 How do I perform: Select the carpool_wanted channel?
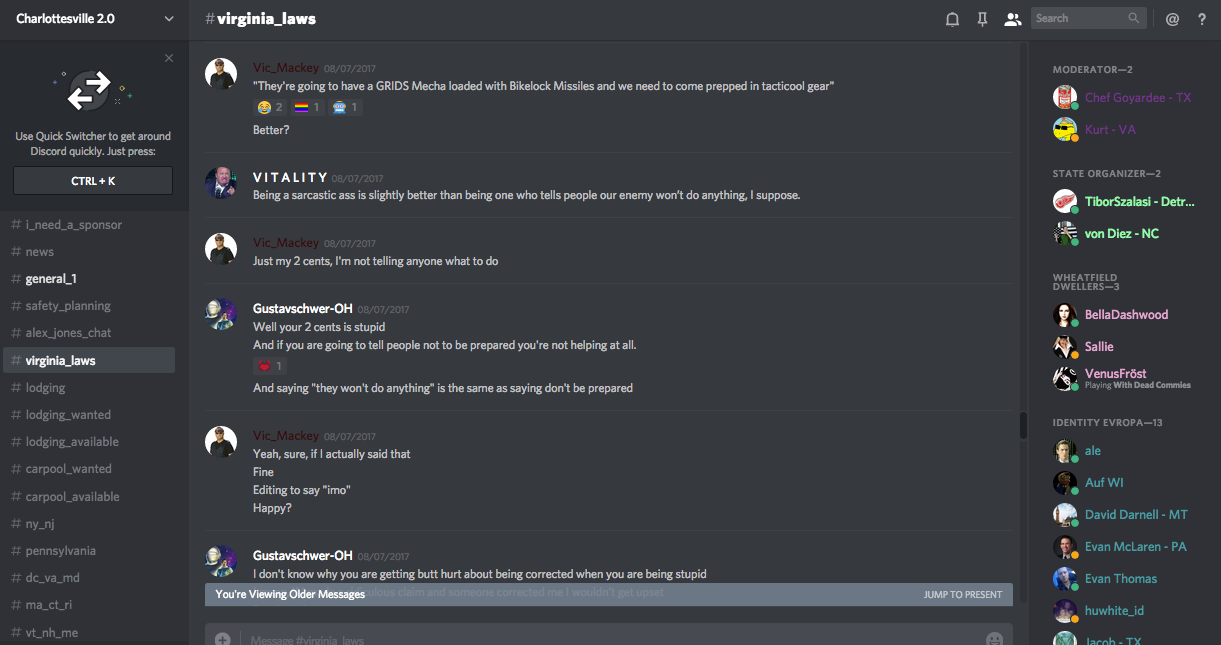pos(68,469)
